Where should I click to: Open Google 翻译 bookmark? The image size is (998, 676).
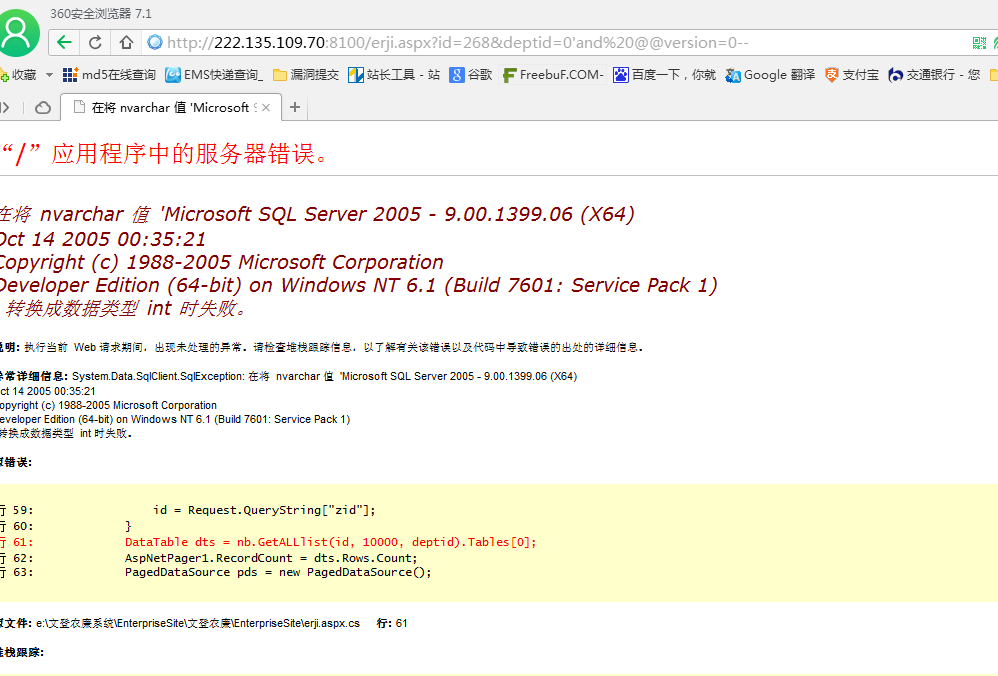tap(770, 75)
